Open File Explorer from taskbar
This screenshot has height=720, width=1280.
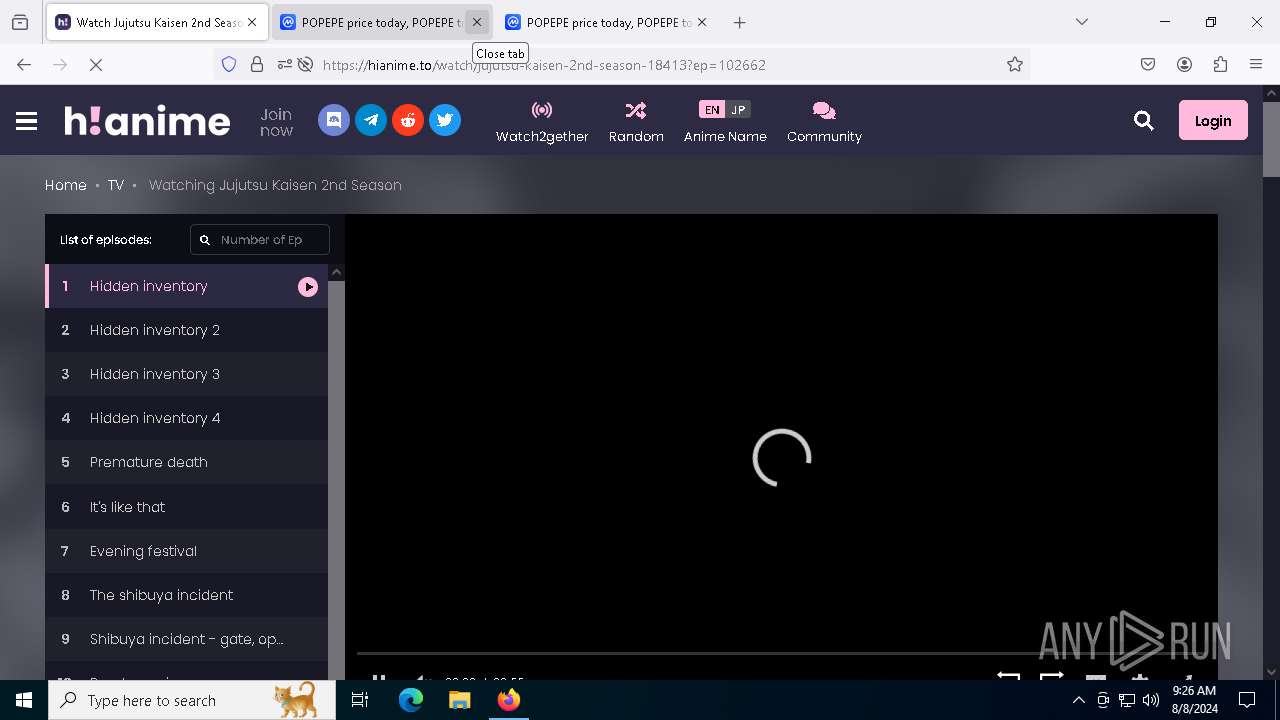coord(460,700)
